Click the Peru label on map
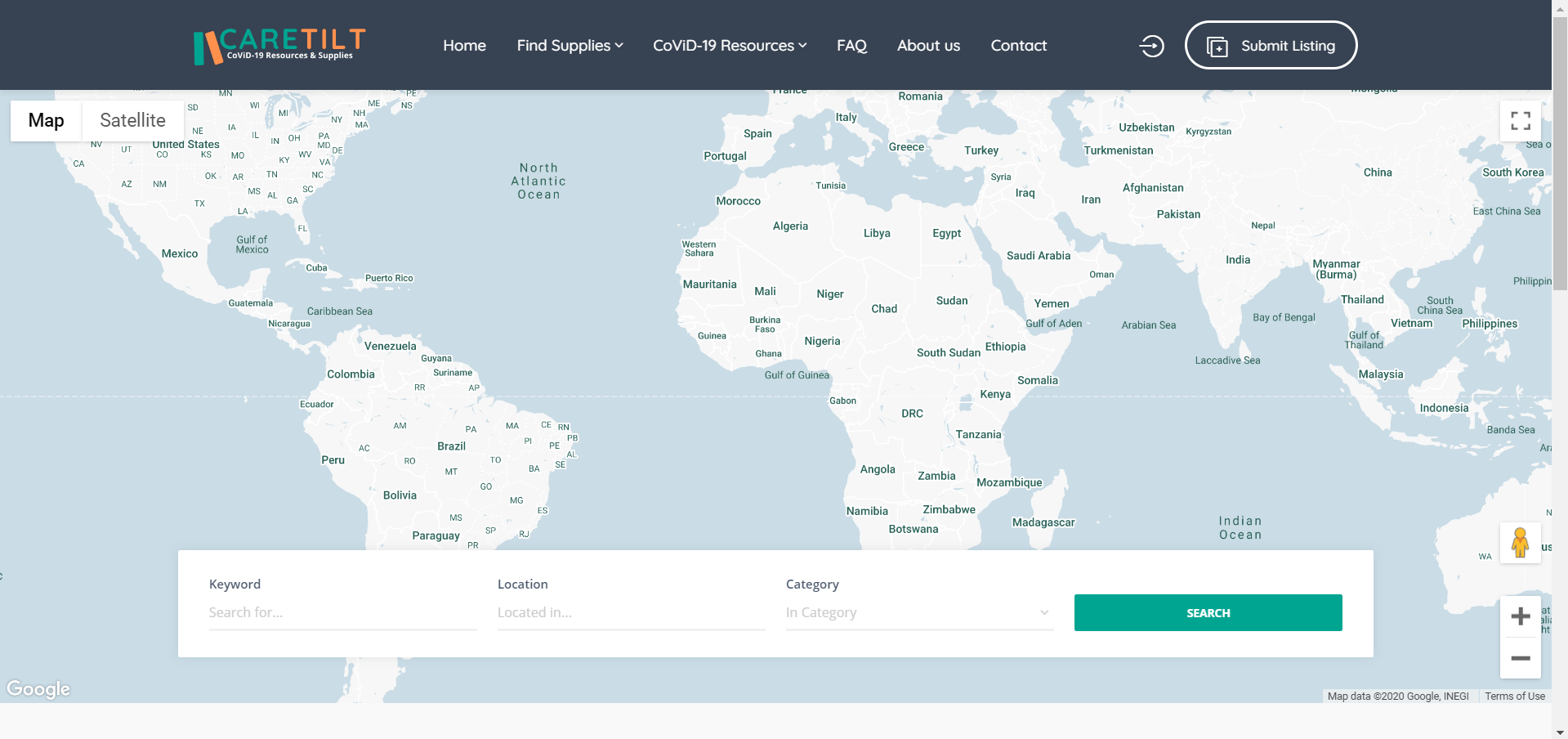The width and height of the screenshot is (1568, 739). click(333, 460)
